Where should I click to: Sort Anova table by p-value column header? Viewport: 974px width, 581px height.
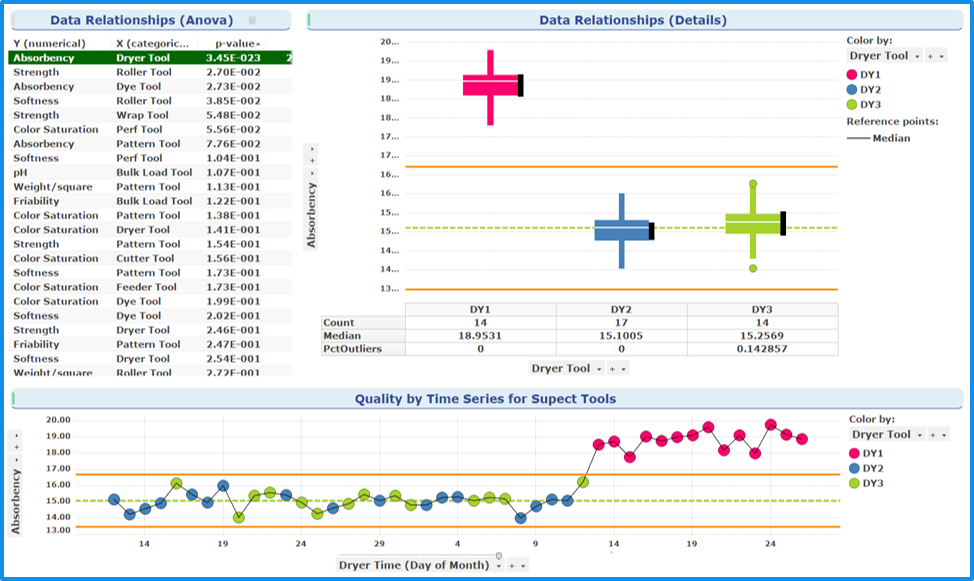point(237,43)
